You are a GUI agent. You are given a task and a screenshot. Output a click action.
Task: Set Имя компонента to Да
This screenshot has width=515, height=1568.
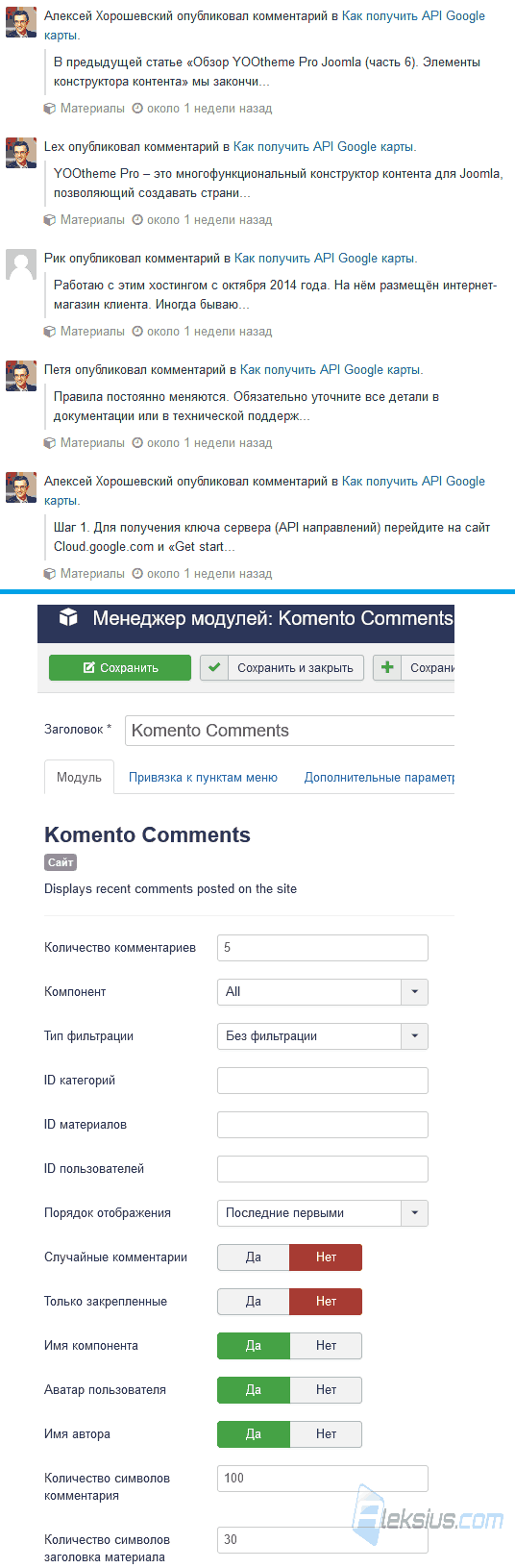coord(254,1346)
